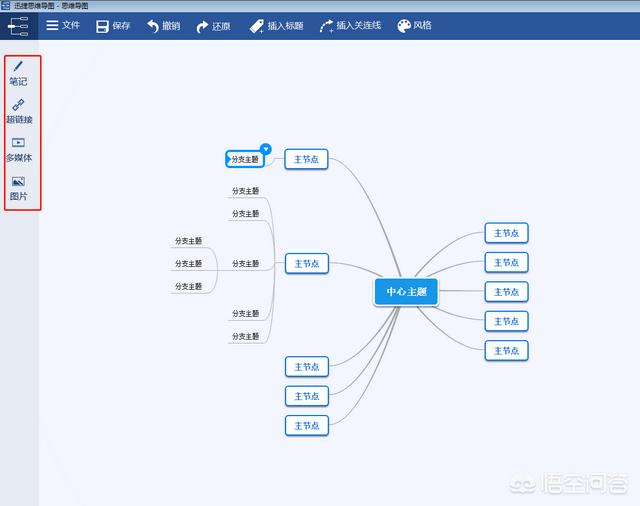
Task: Select the 主节点 with five 分支主题 children
Action: (306, 263)
